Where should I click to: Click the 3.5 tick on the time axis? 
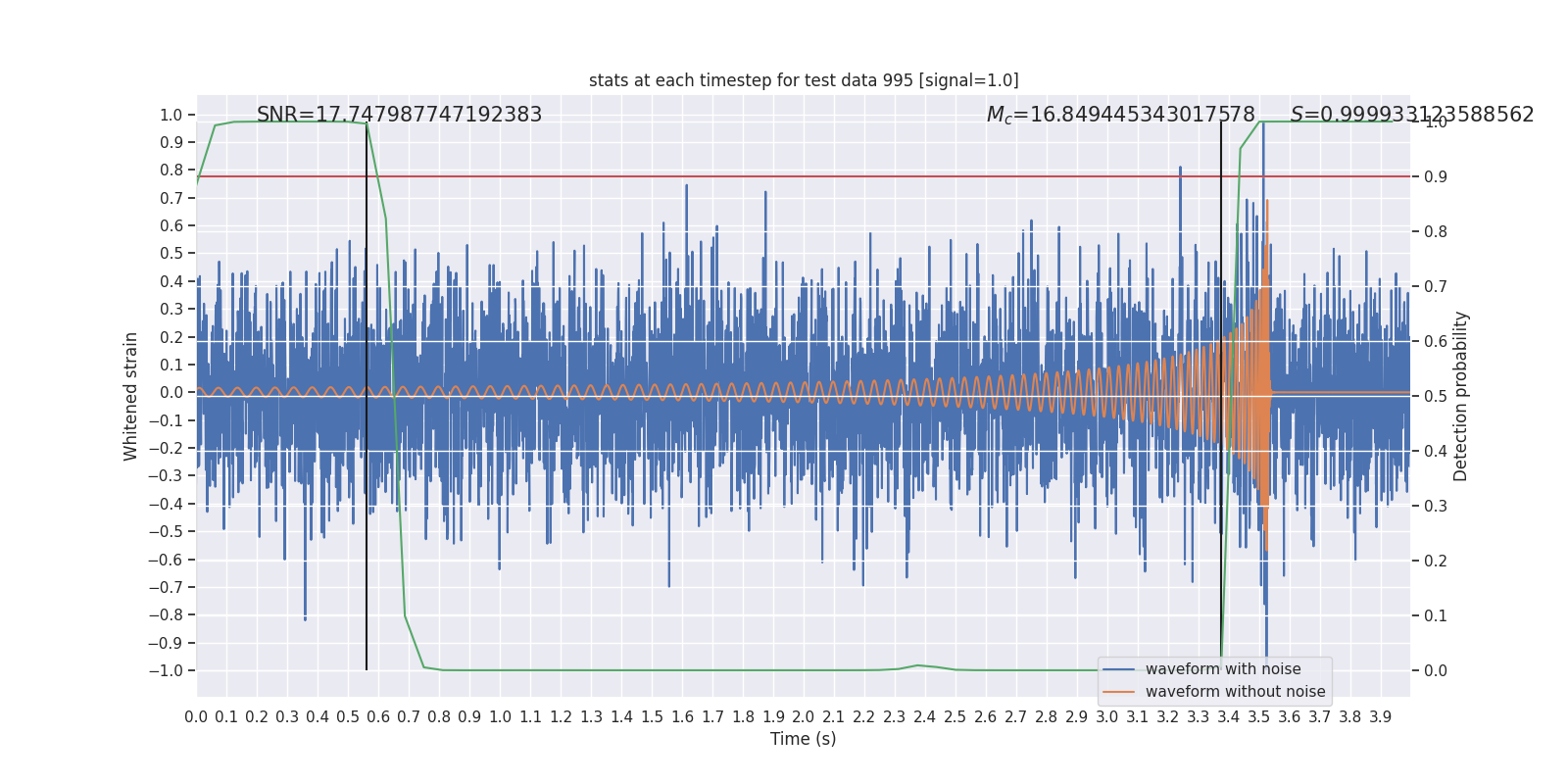1258,716
